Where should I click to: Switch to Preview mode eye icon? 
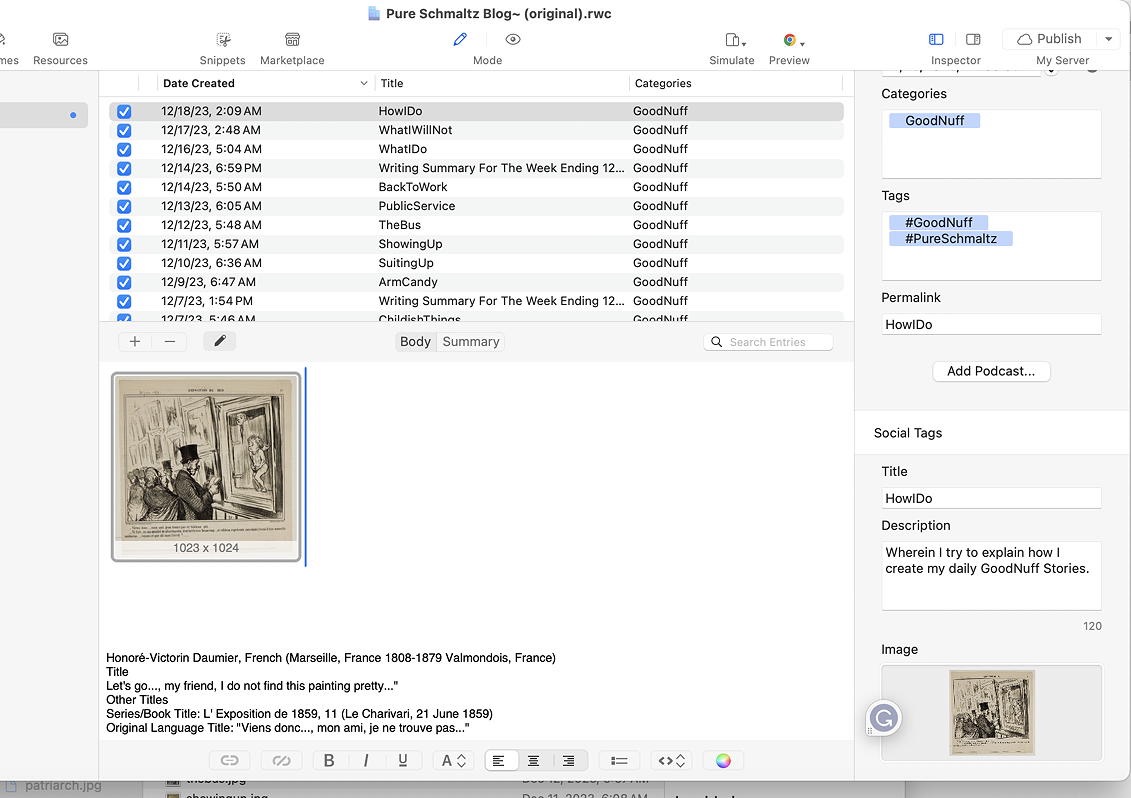[513, 40]
